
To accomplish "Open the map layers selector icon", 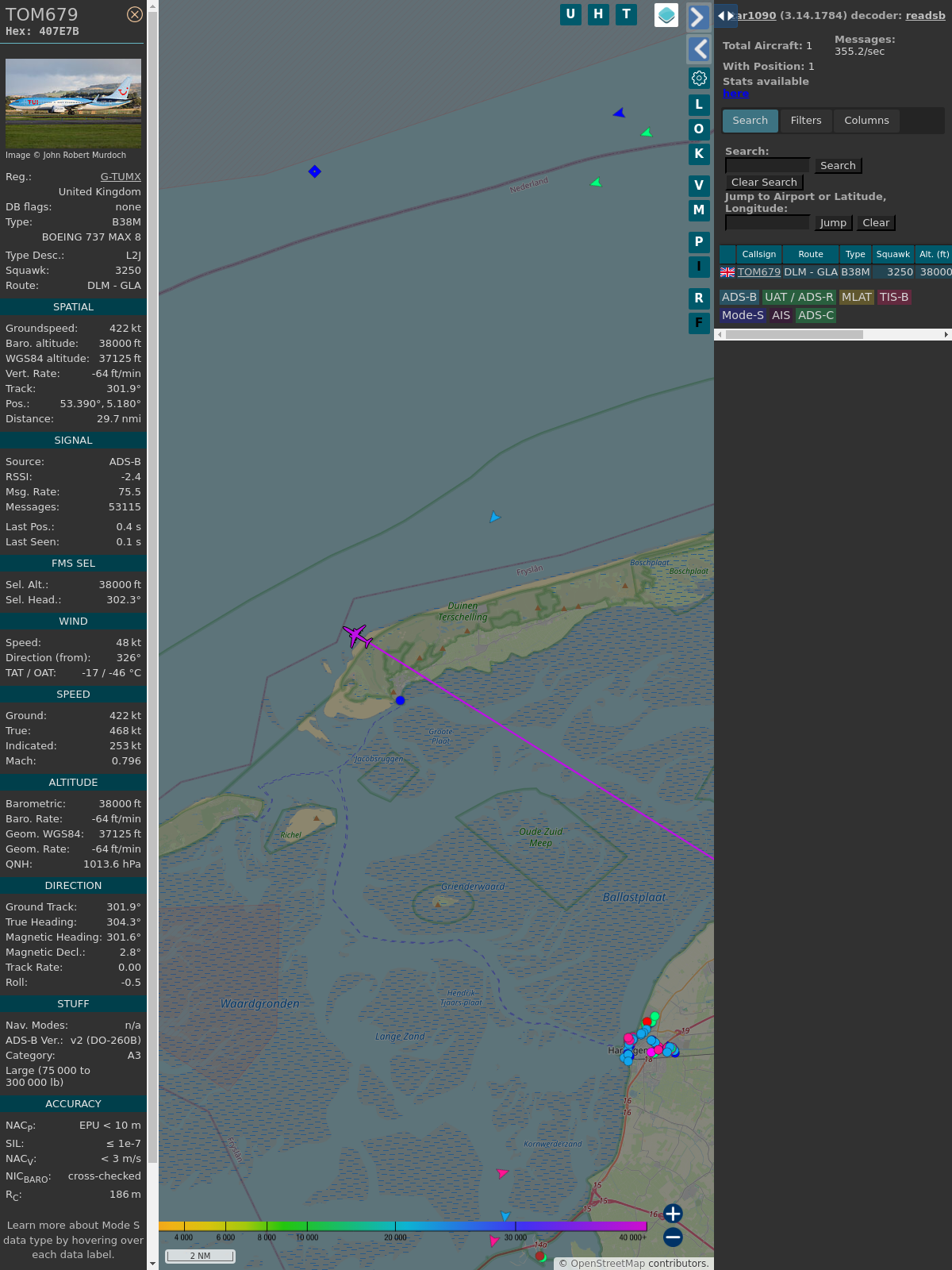I will (x=666, y=15).
